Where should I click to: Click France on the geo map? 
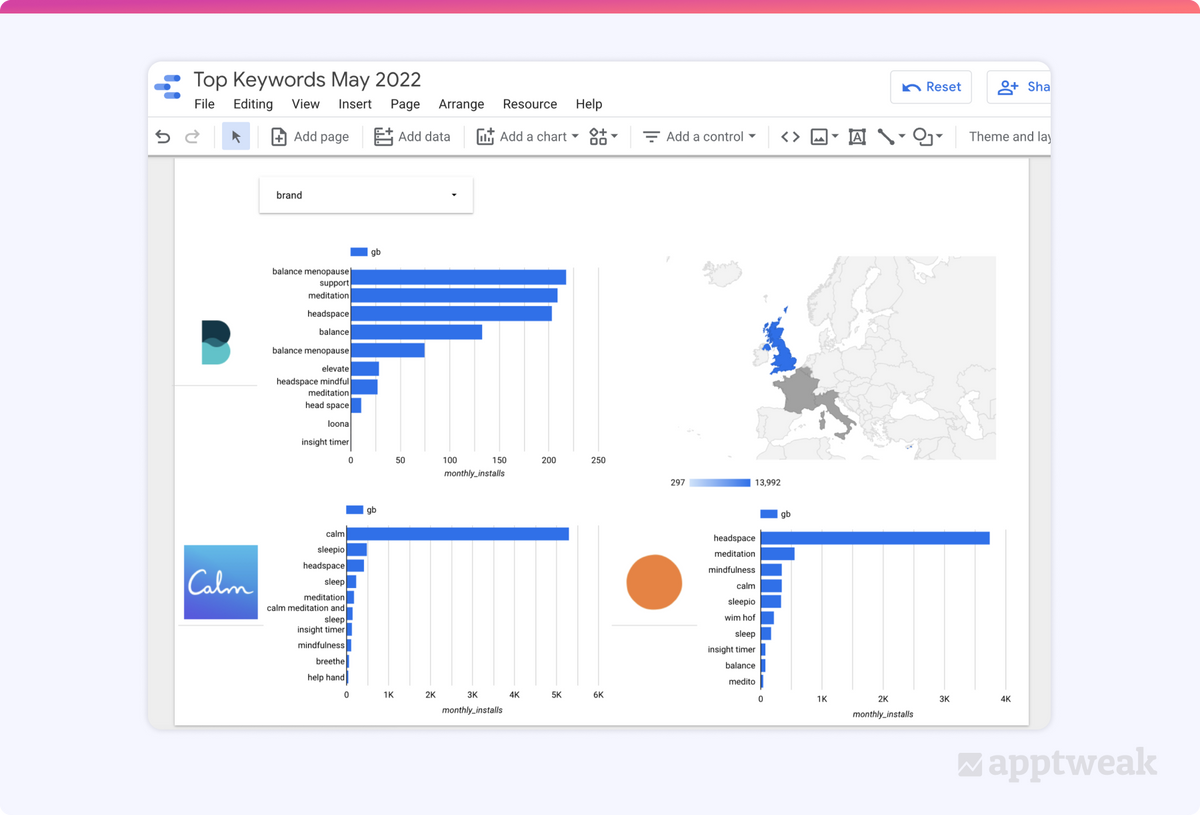pyautogui.click(x=798, y=391)
